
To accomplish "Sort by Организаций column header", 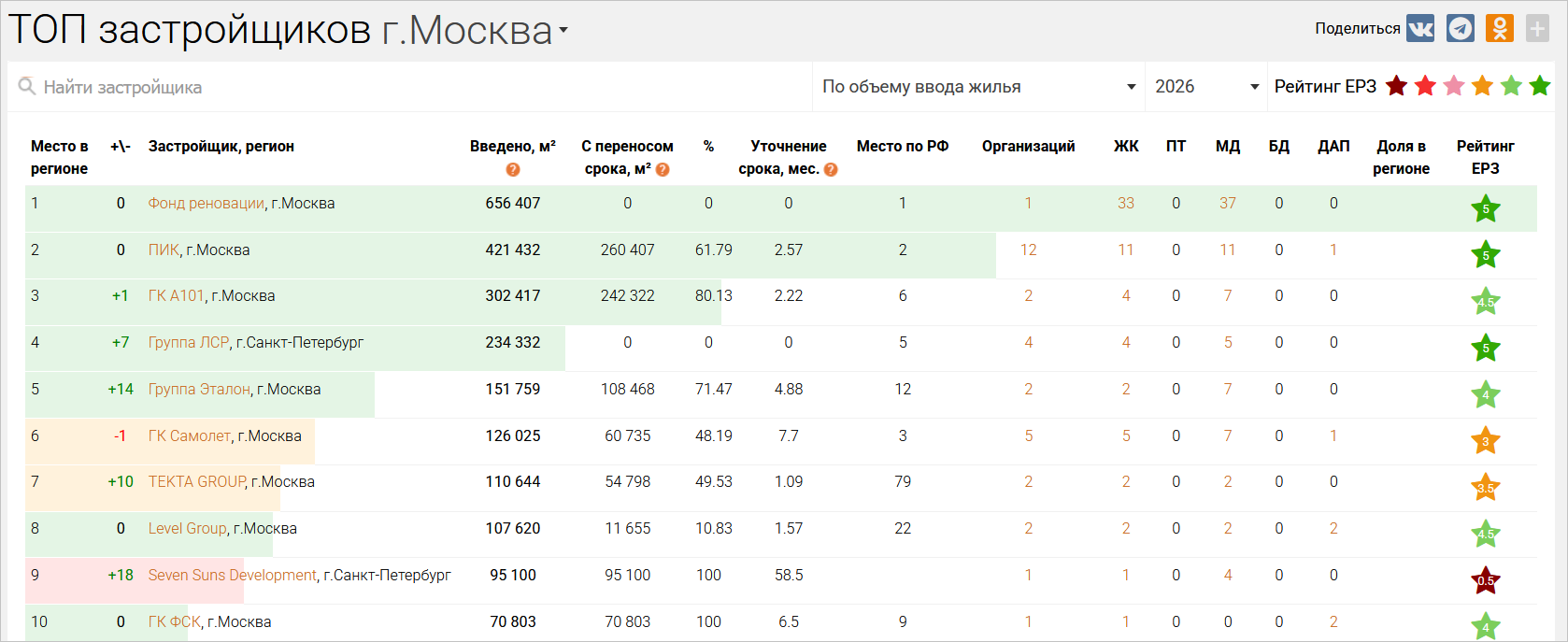I will pyautogui.click(x=1028, y=146).
